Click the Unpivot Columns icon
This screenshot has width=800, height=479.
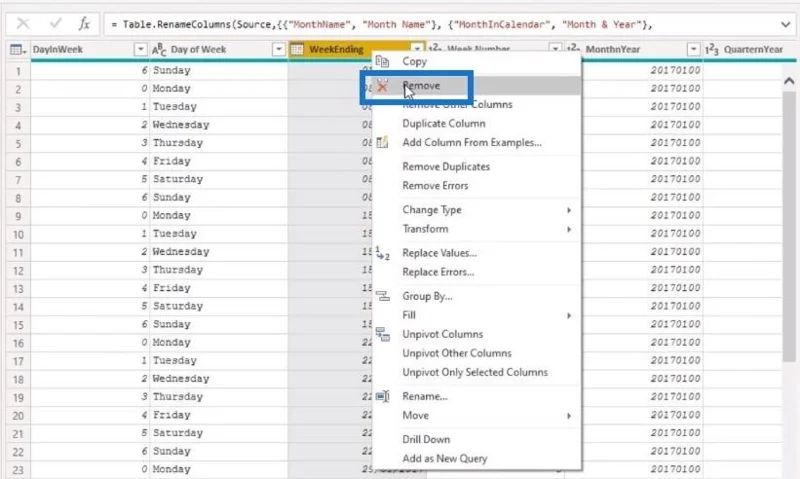coord(383,334)
